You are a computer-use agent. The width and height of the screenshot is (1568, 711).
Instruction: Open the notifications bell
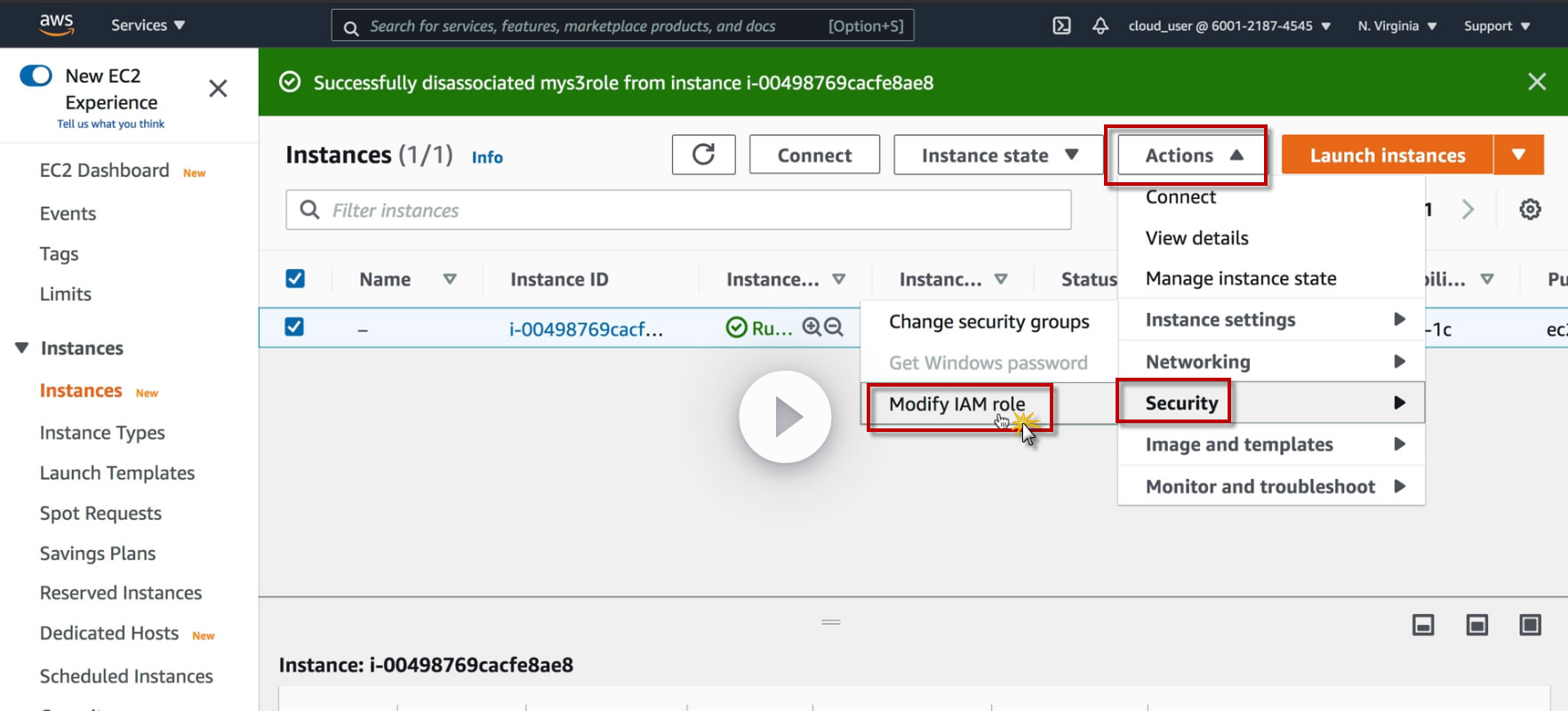coord(1100,26)
